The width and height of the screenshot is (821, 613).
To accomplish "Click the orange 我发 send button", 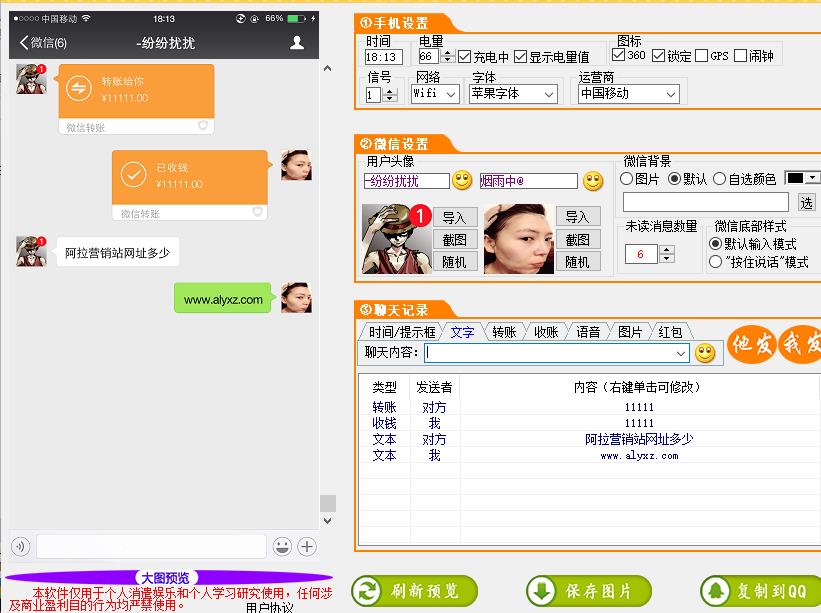I will click(801, 343).
